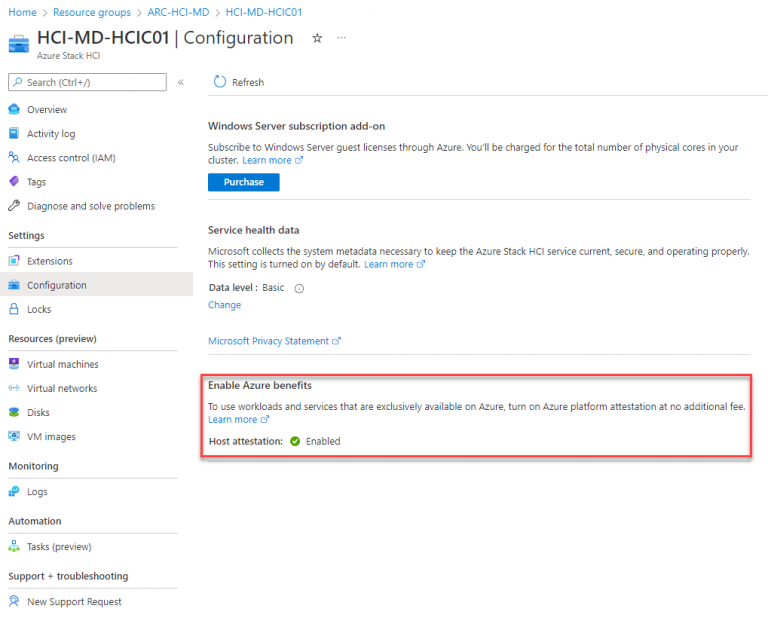Click the Overview icon in sidebar
Viewport: 768px width, 627px height.
[14, 110]
